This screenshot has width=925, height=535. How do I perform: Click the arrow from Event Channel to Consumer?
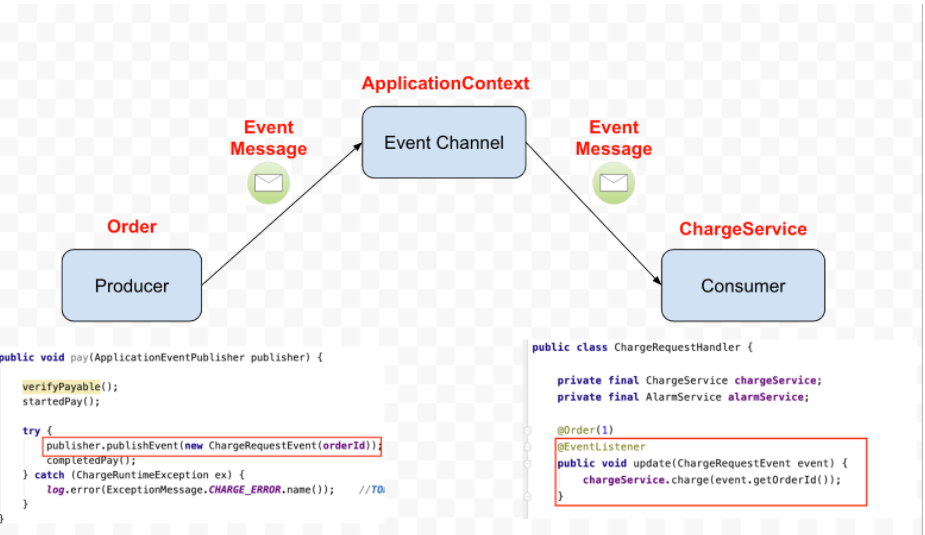(593, 215)
